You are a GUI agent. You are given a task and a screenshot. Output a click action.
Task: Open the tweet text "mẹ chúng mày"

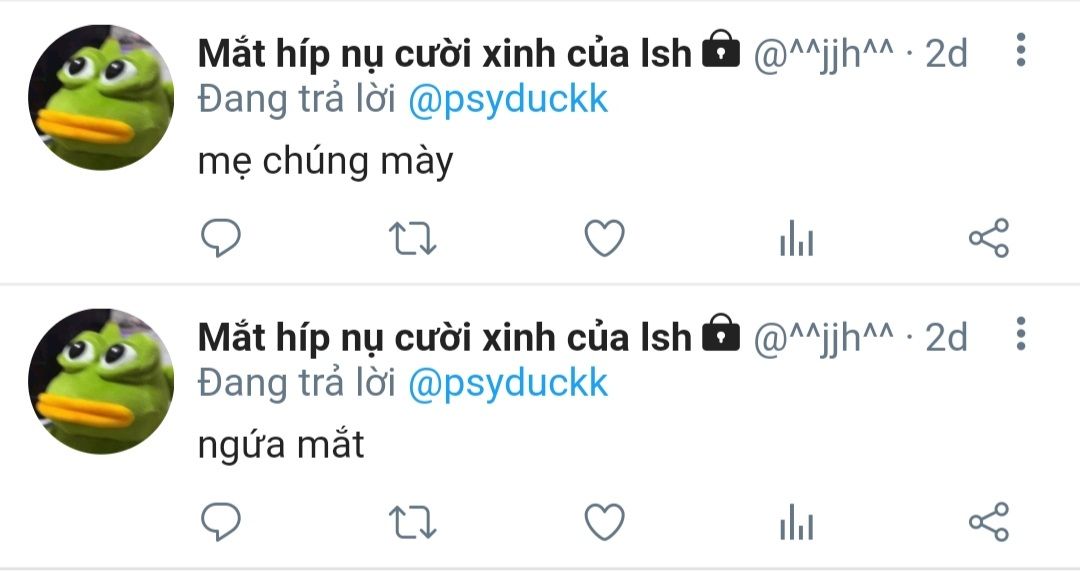point(325,163)
